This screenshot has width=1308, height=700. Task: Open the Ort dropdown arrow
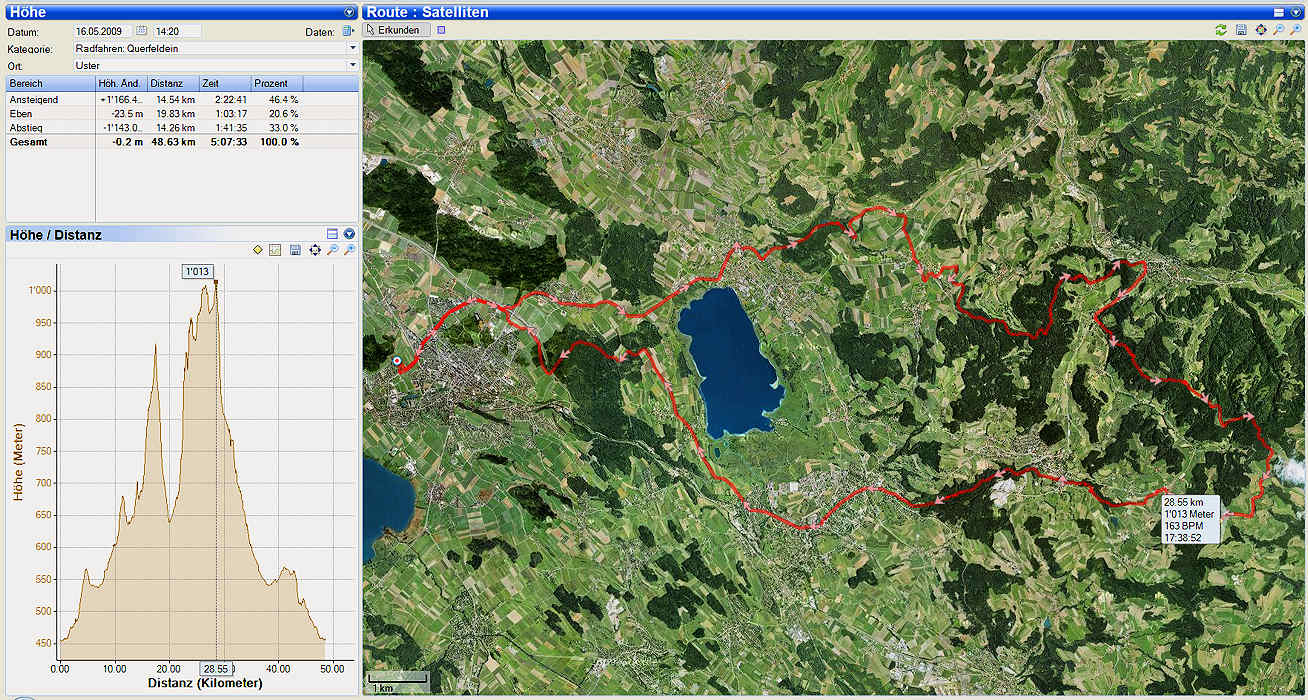click(x=352, y=65)
